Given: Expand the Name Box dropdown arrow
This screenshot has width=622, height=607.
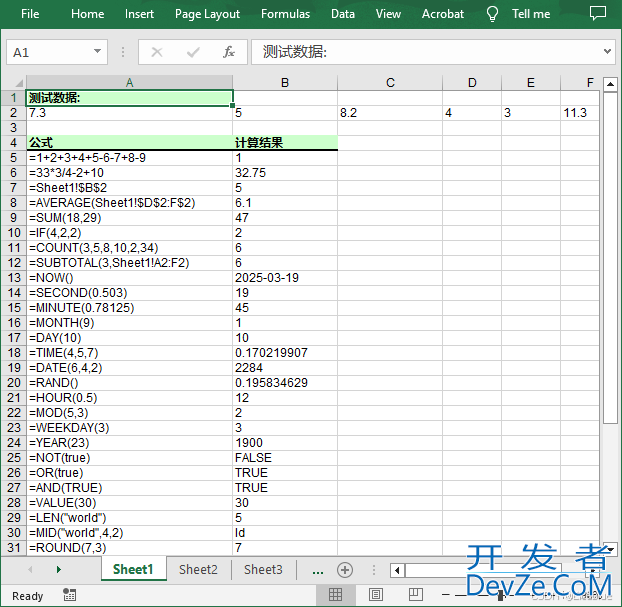Looking at the screenshot, I should pos(97,51).
